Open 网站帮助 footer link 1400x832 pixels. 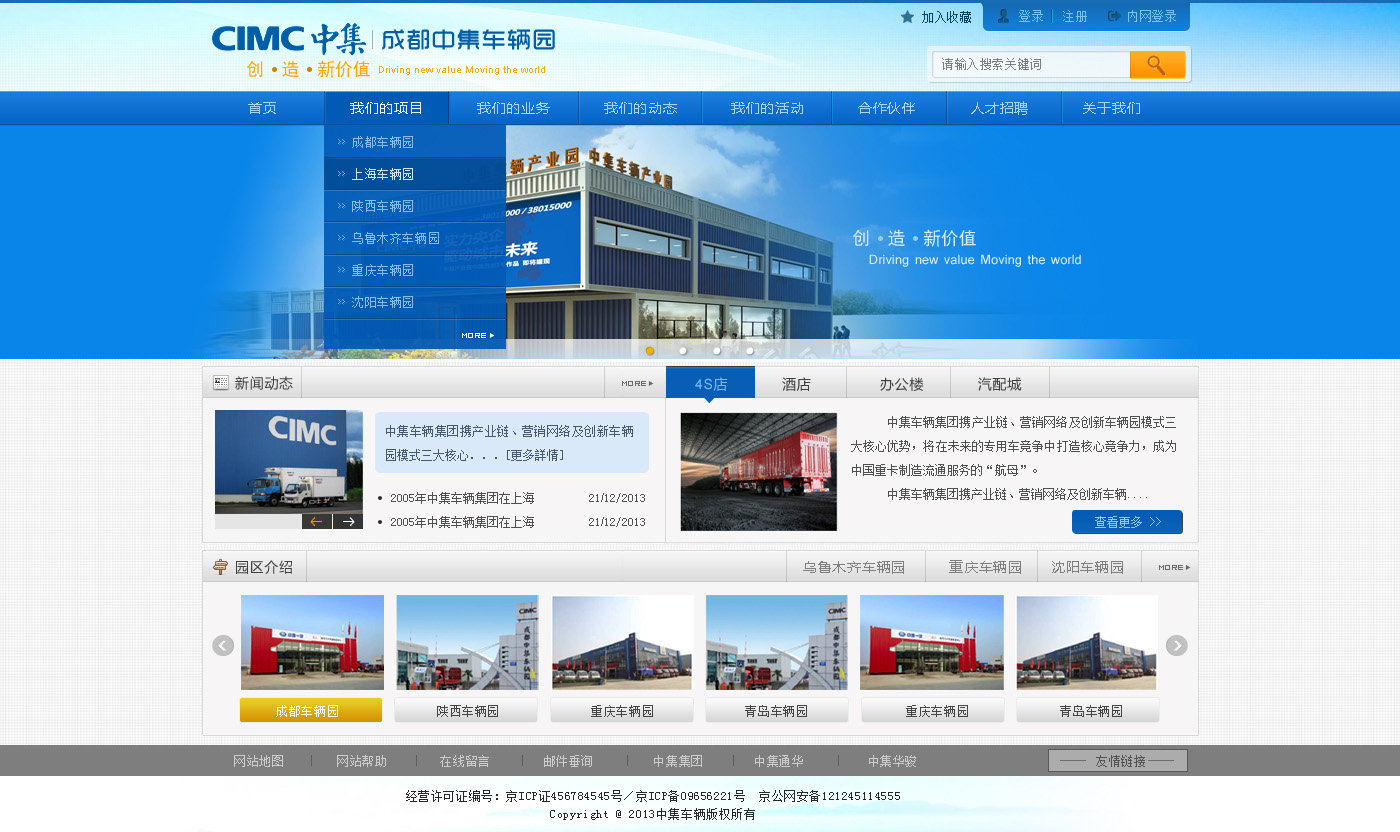pos(361,761)
